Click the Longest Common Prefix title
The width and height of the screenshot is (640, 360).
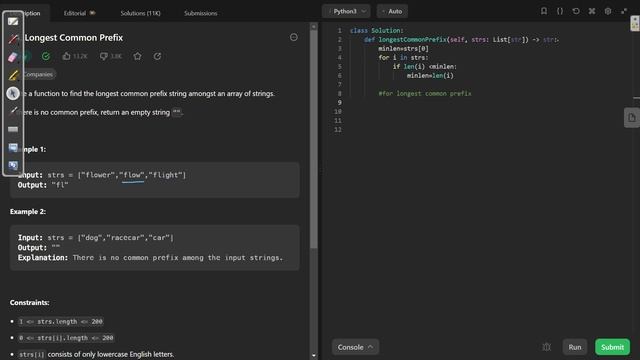73,38
